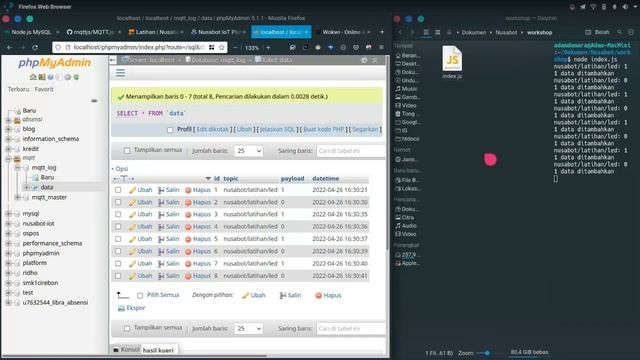Open phpMyAdmin page settings gear
The image size is (640, 360).
pyautogui.click(x=364, y=60)
